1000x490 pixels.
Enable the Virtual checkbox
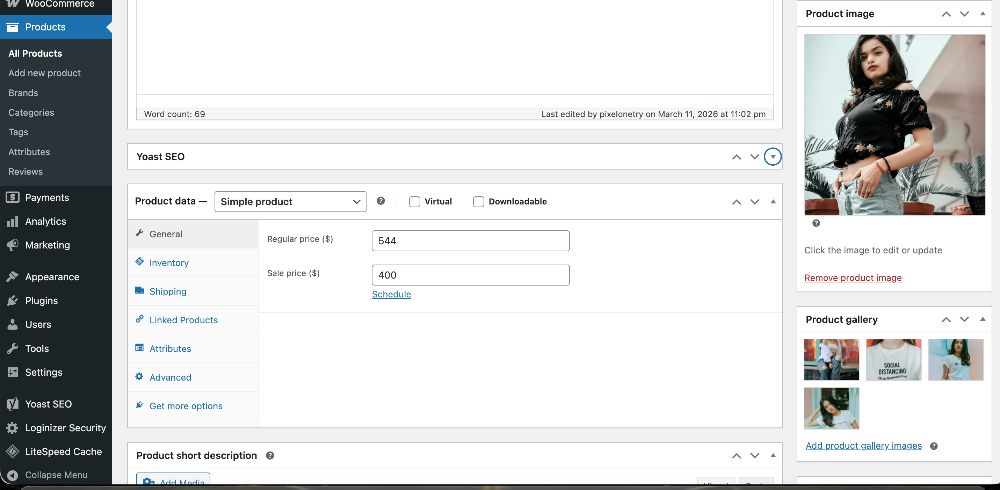coord(415,202)
